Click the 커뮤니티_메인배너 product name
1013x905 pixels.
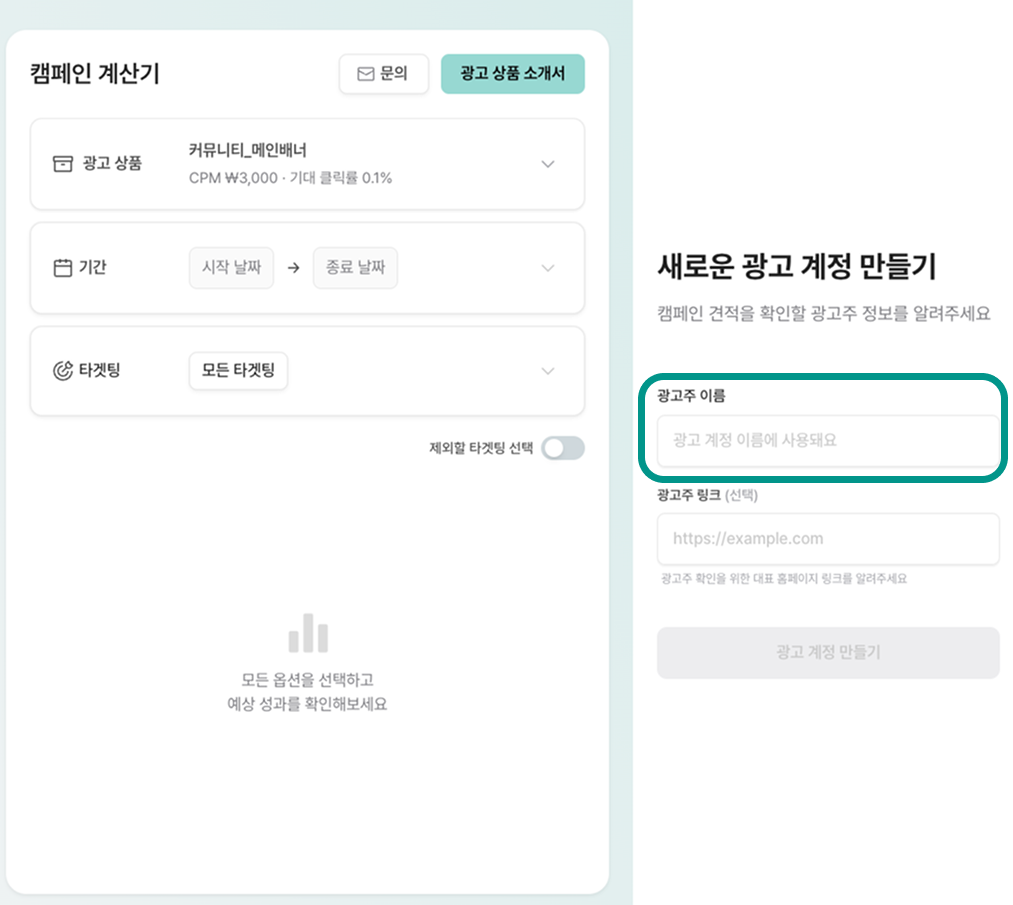(x=248, y=151)
